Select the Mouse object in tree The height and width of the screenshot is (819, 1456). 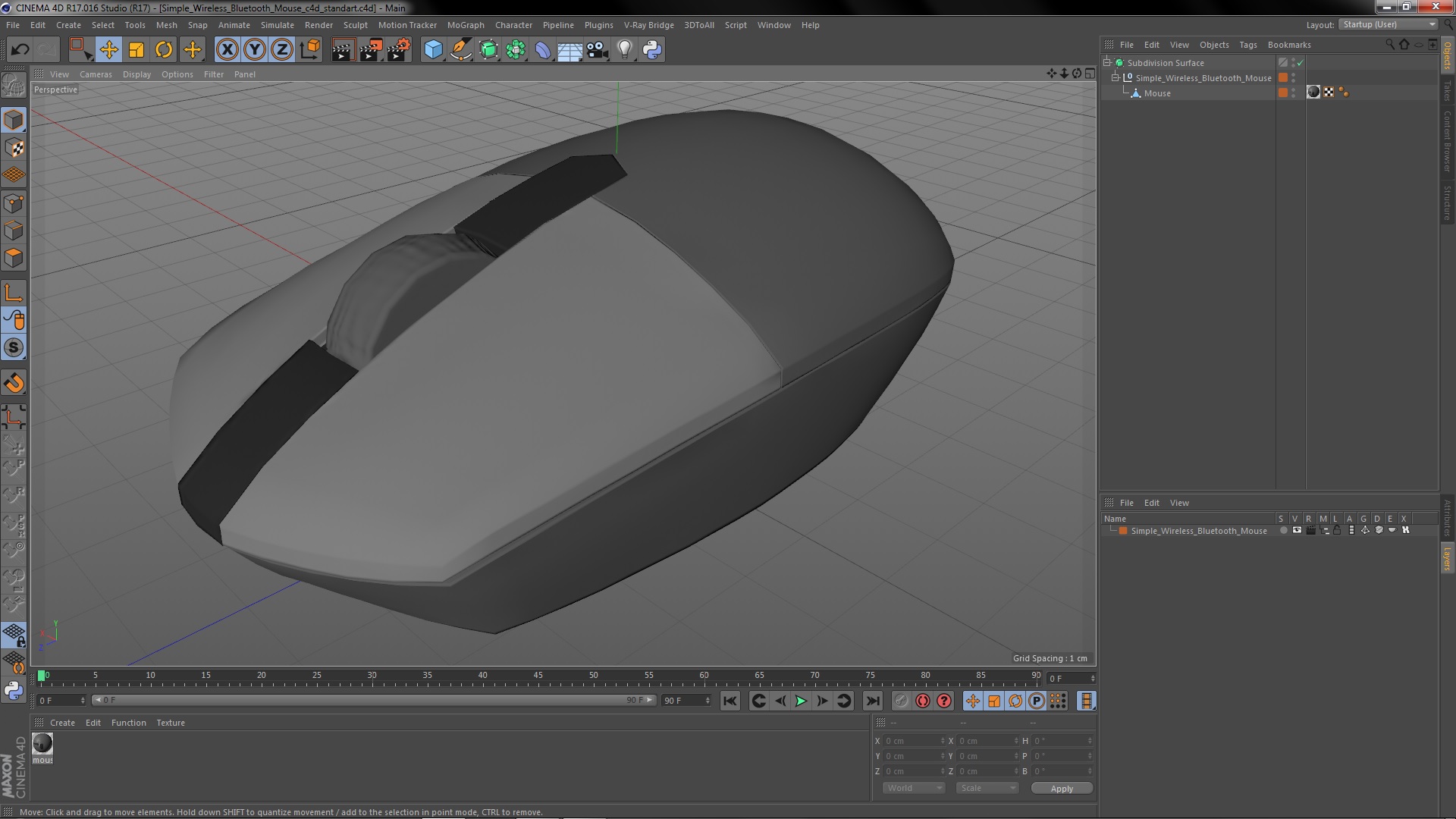pos(1157,93)
